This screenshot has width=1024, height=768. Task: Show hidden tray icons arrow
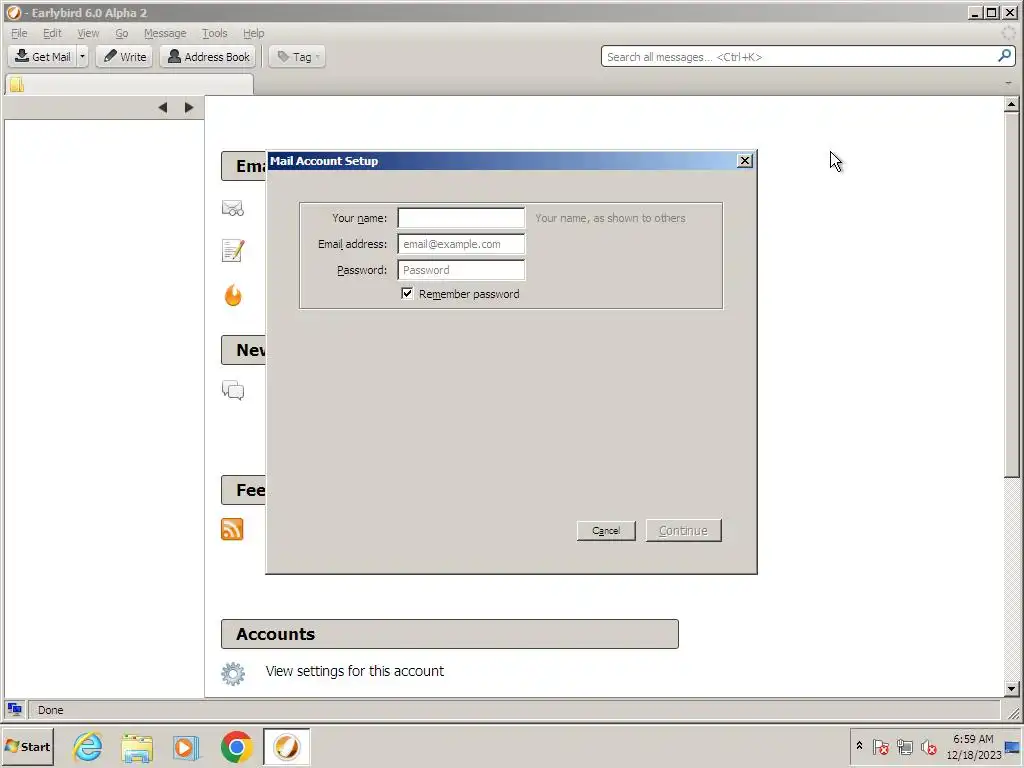[859, 746]
